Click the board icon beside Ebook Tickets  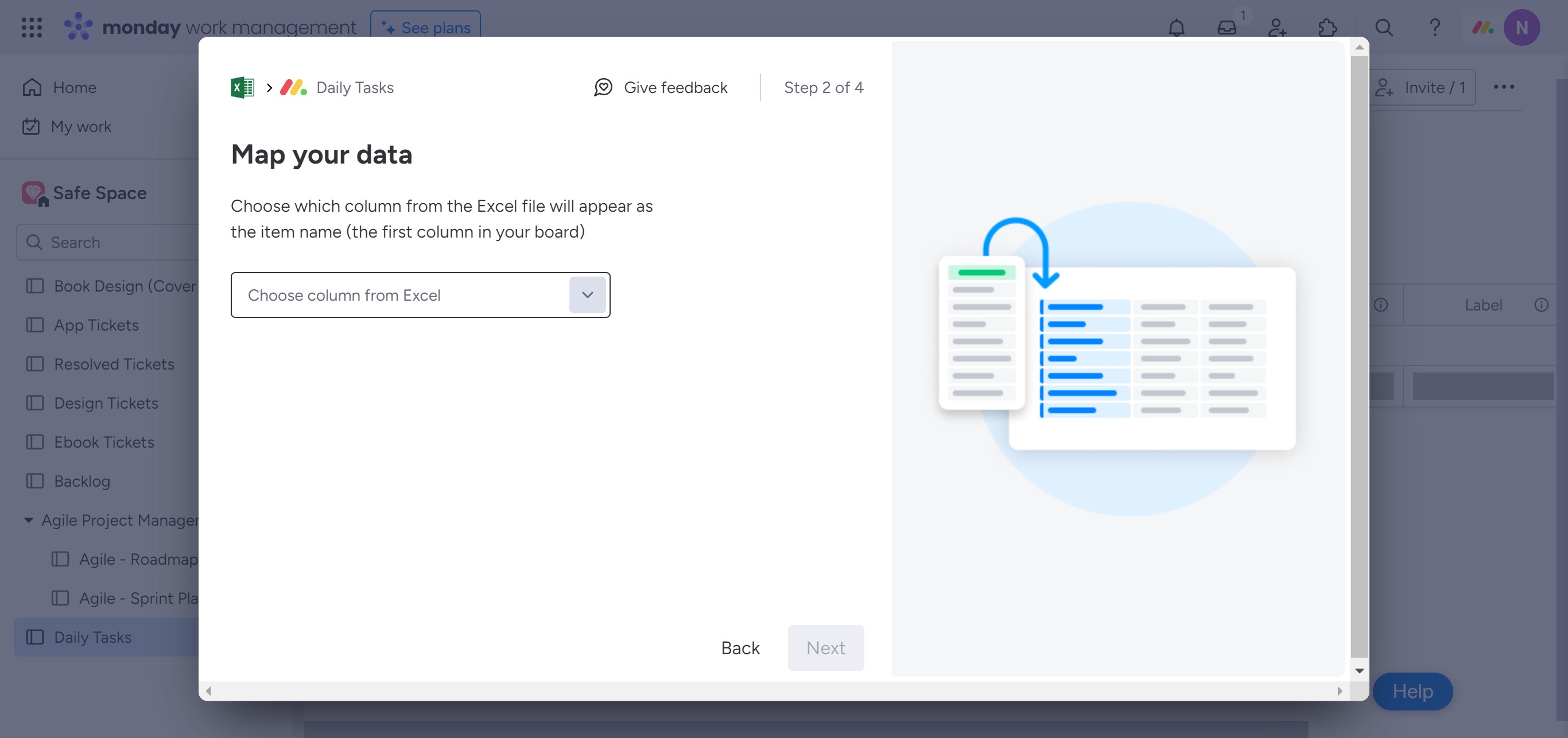(34, 442)
